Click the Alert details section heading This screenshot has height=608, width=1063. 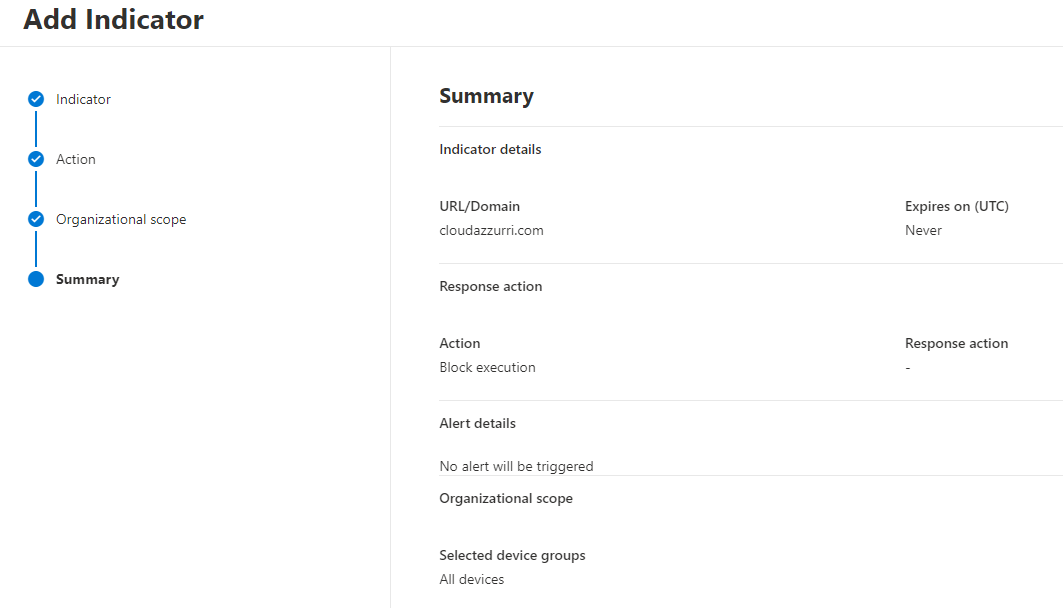pos(477,423)
